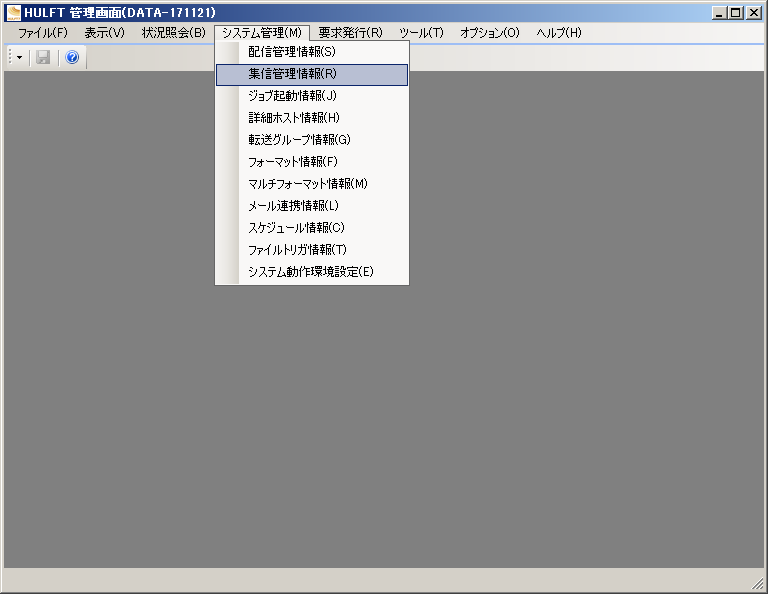
Task: Close the HULFT 管理画面 window
Action: [753, 13]
